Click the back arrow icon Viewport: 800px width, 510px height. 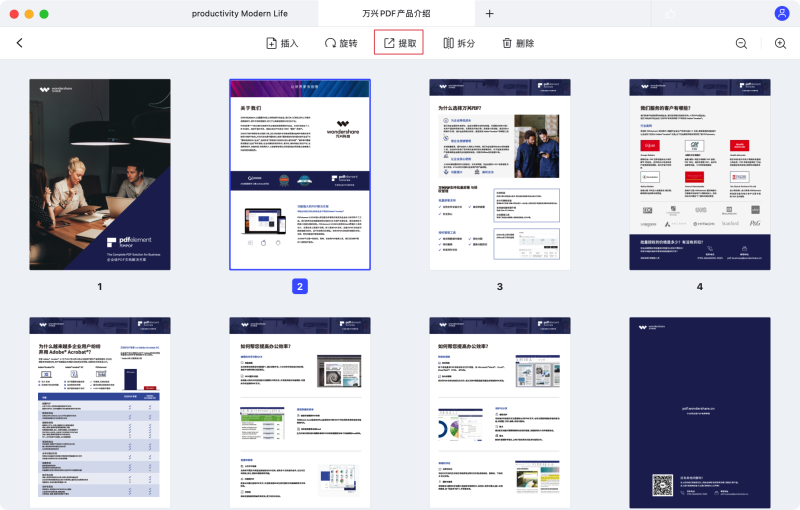pyautogui.click(x=19, y=43)
